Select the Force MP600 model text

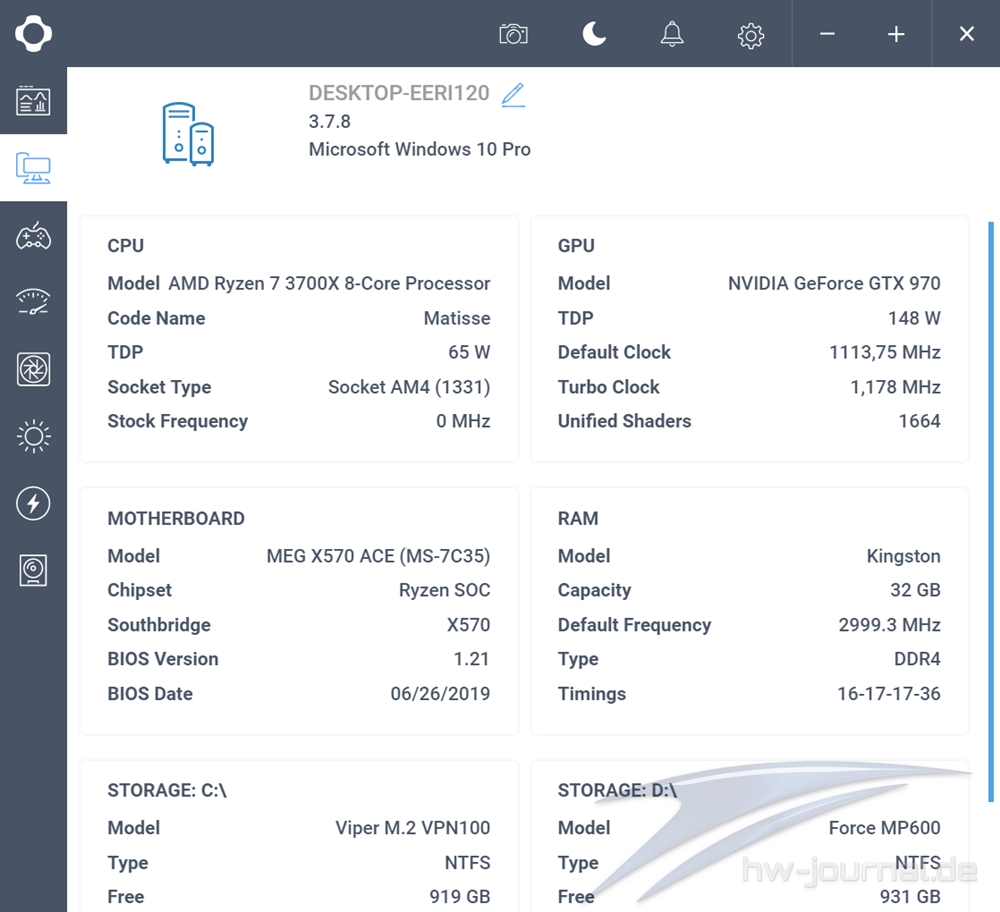pos(885,828)
